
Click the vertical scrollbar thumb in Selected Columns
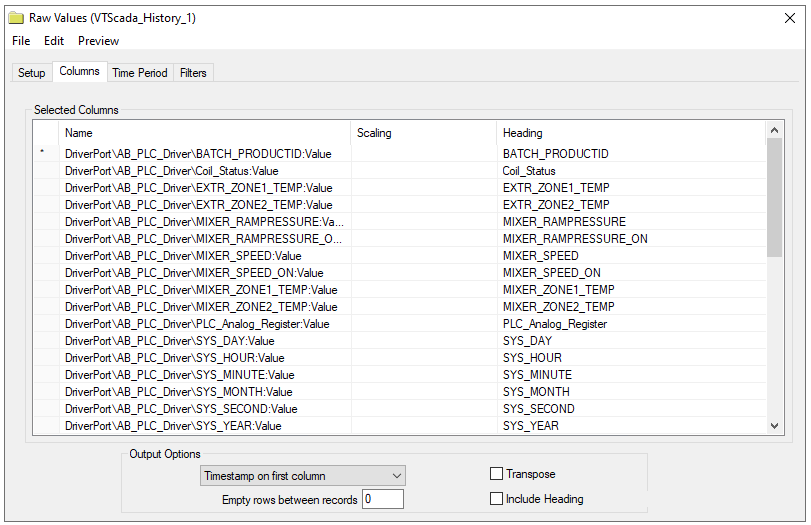[774, 198]
